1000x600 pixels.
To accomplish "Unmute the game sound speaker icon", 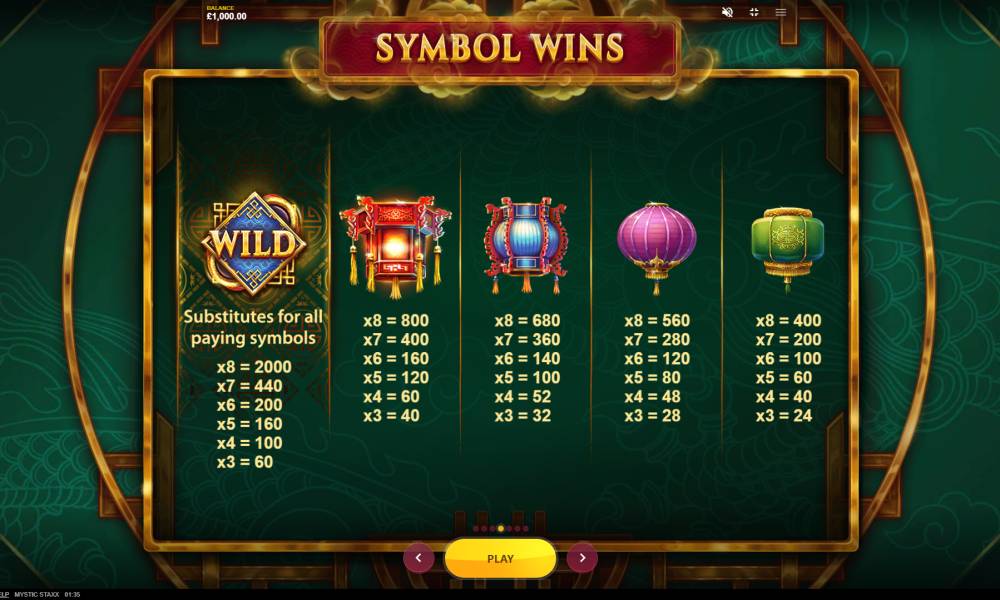I will pos(727,12).
